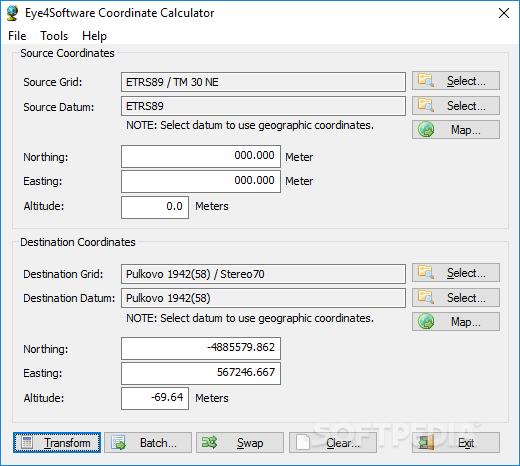
Task: Click Select button for Destination Grid
Action: [456, 273]
